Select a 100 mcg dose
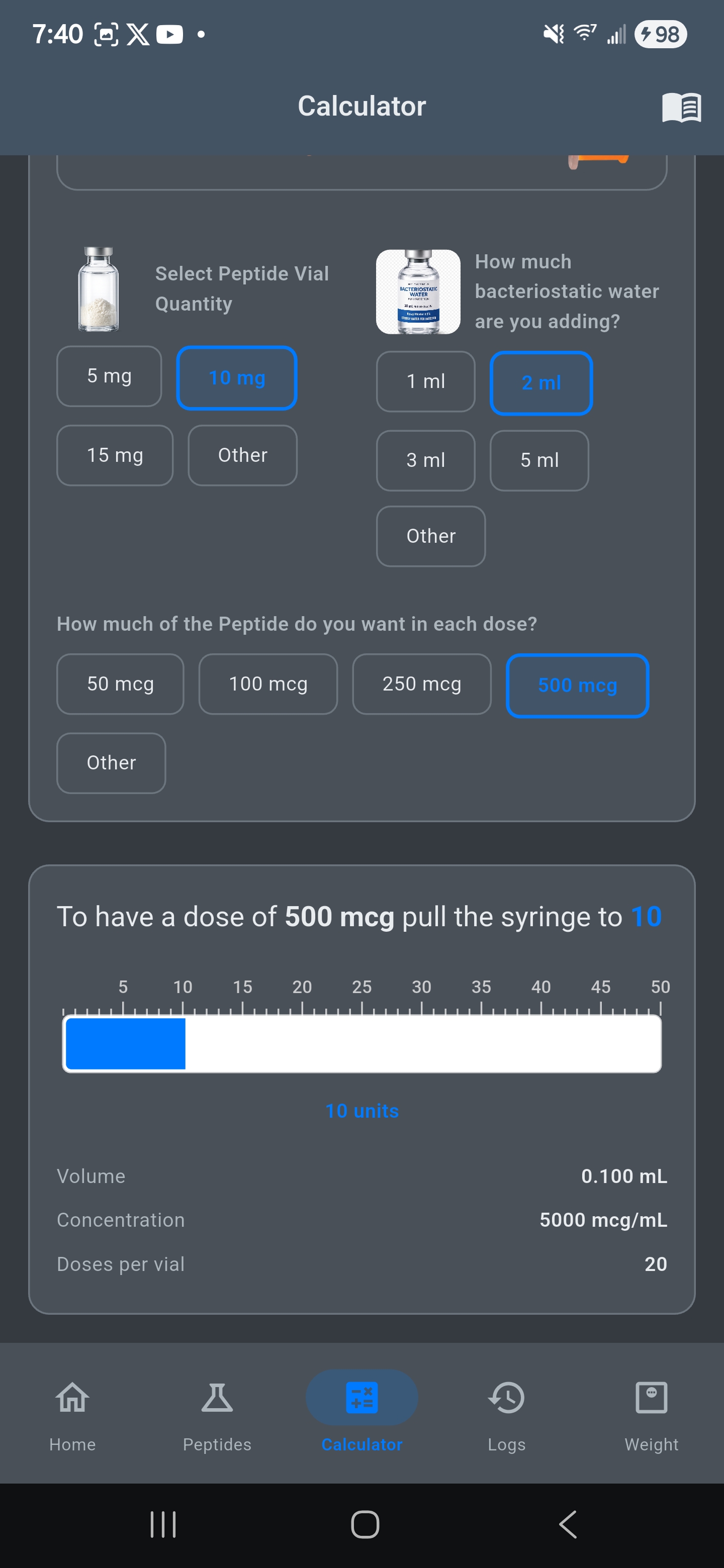 click(x=268, y=683)
